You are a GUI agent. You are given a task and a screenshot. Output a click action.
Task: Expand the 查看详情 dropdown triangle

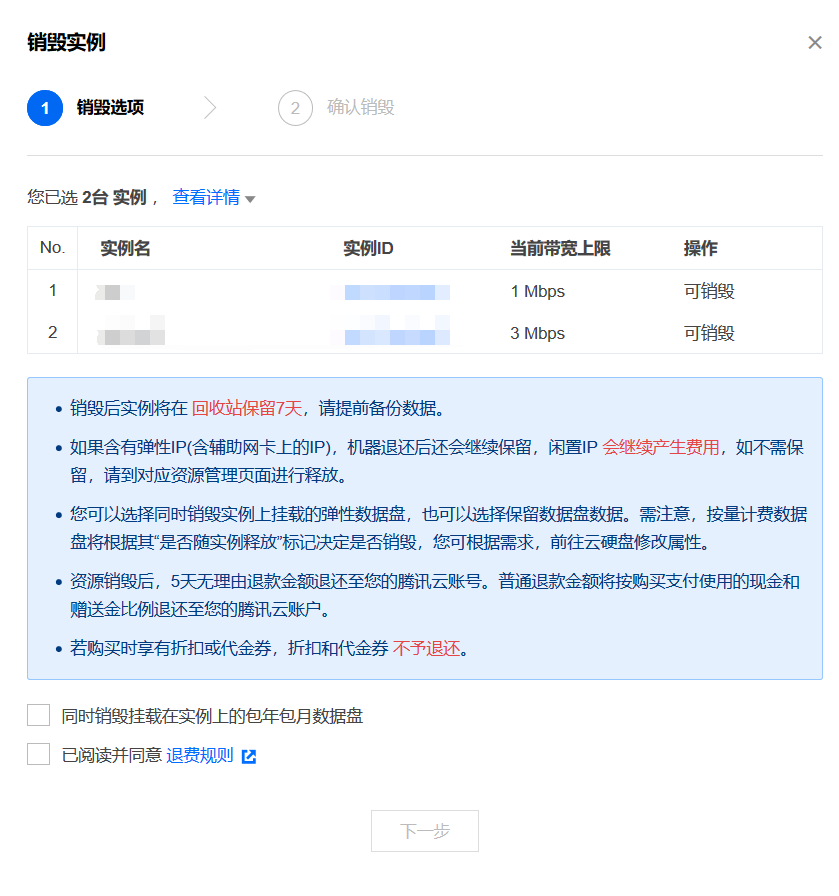250,199
